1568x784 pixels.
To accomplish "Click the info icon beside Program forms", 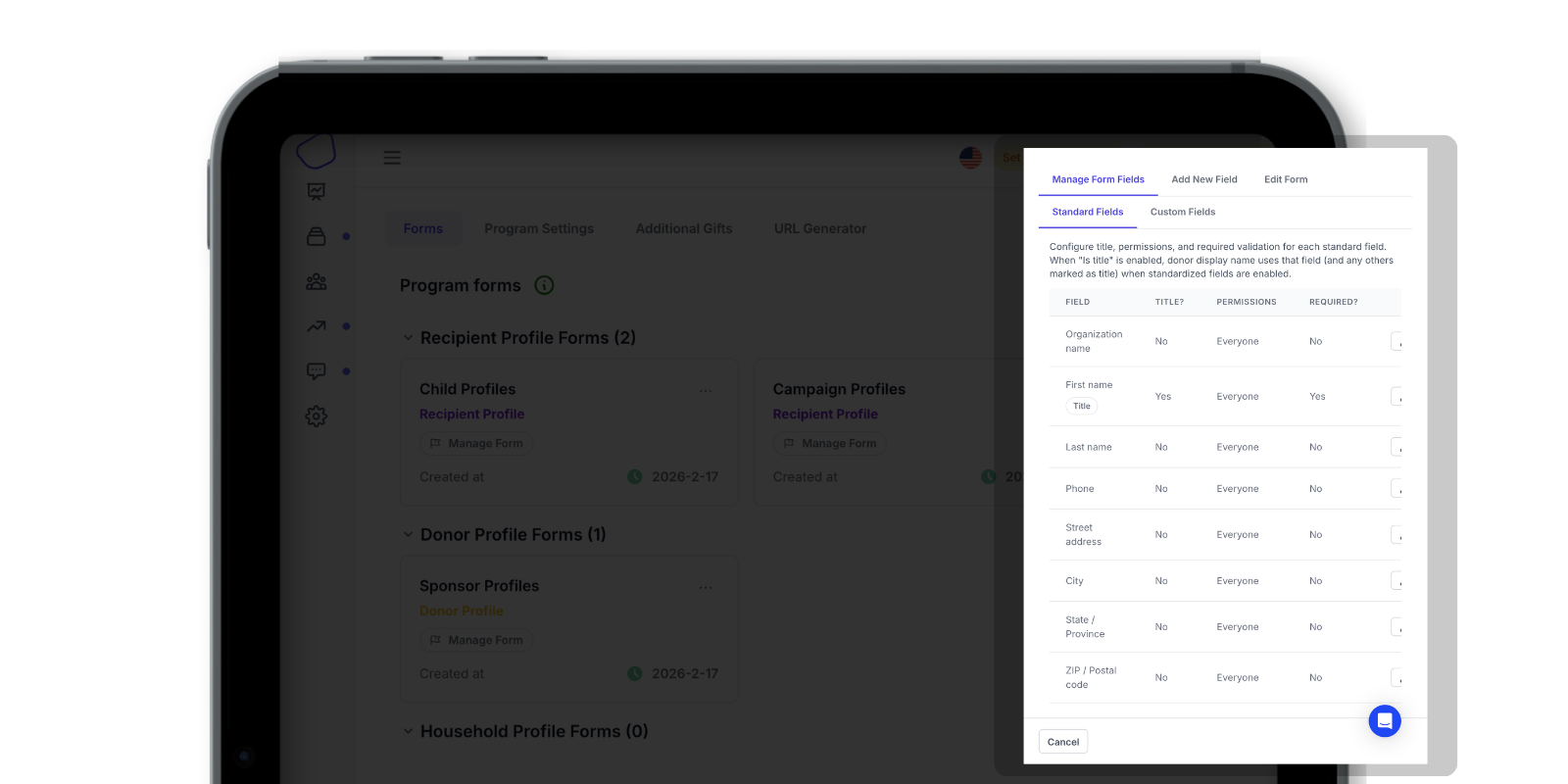I will click(544, 285).
